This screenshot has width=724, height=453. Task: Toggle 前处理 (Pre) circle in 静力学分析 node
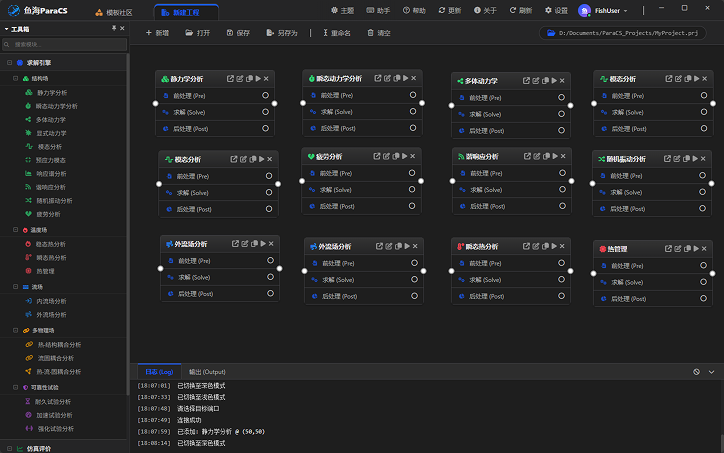(x=266, y=96)
